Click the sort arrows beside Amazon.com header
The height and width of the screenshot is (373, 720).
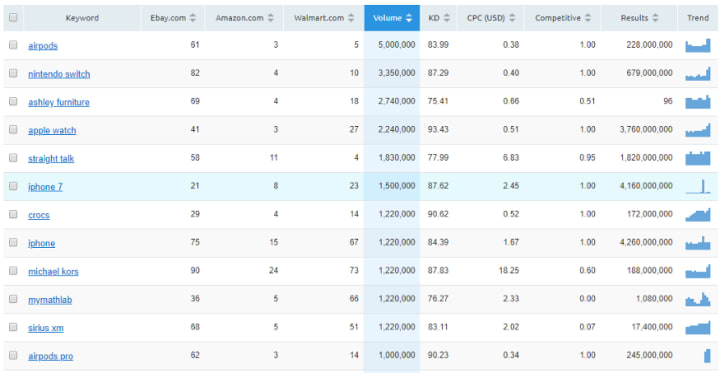[x=271, y=18]
